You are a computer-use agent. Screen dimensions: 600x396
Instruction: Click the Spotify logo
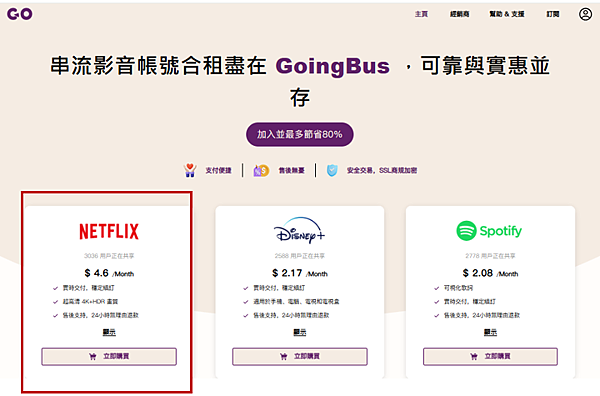(489, 231)
